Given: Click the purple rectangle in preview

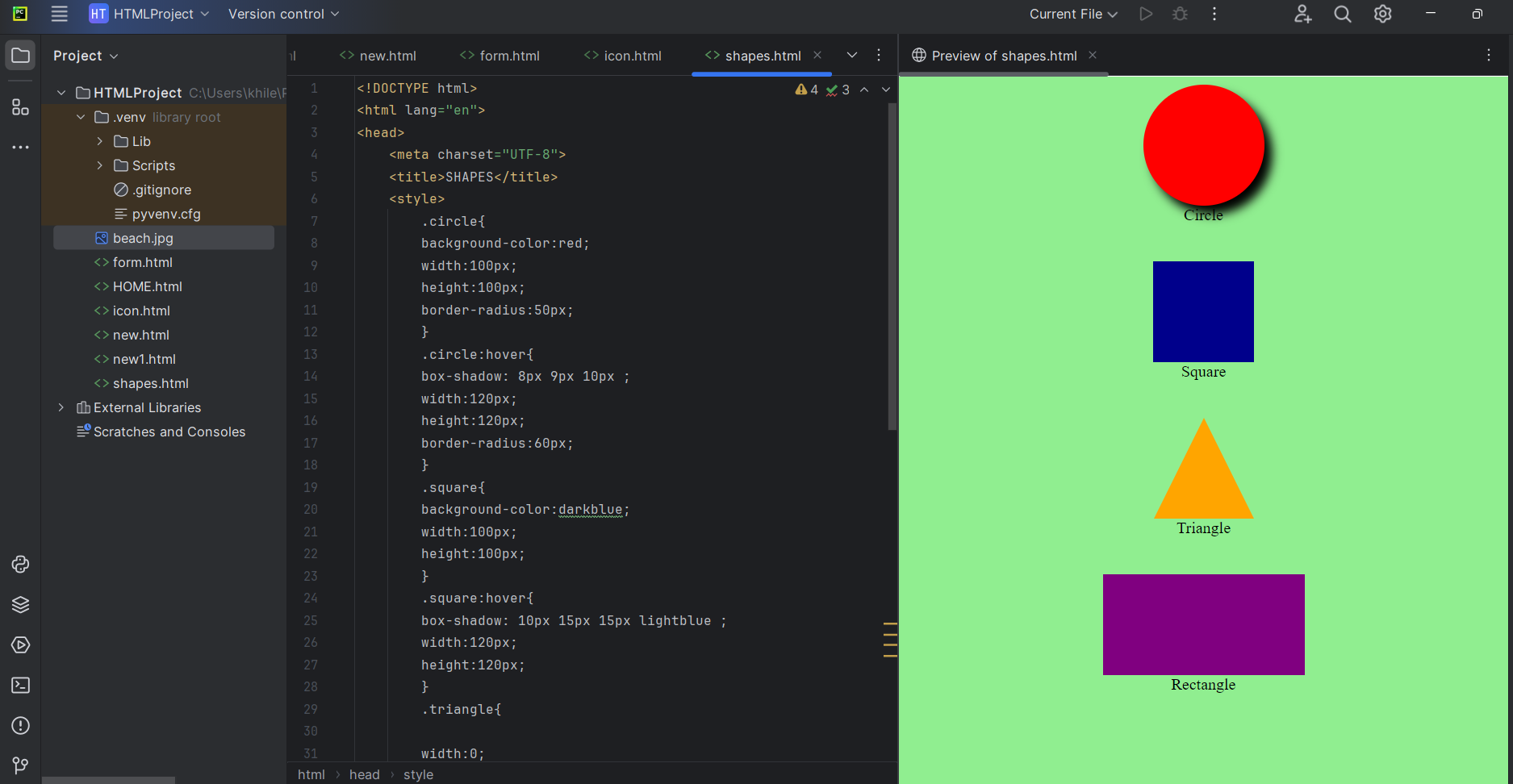Looking at the screenshot, I should click(1203, 624).
